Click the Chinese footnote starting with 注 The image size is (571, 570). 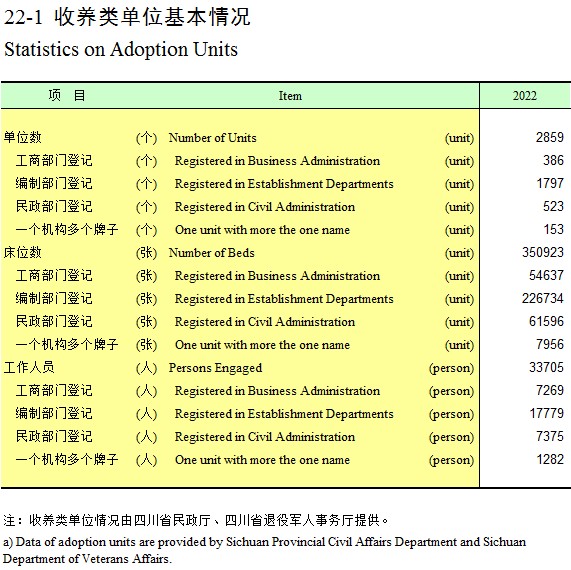(x=196, y=520)
